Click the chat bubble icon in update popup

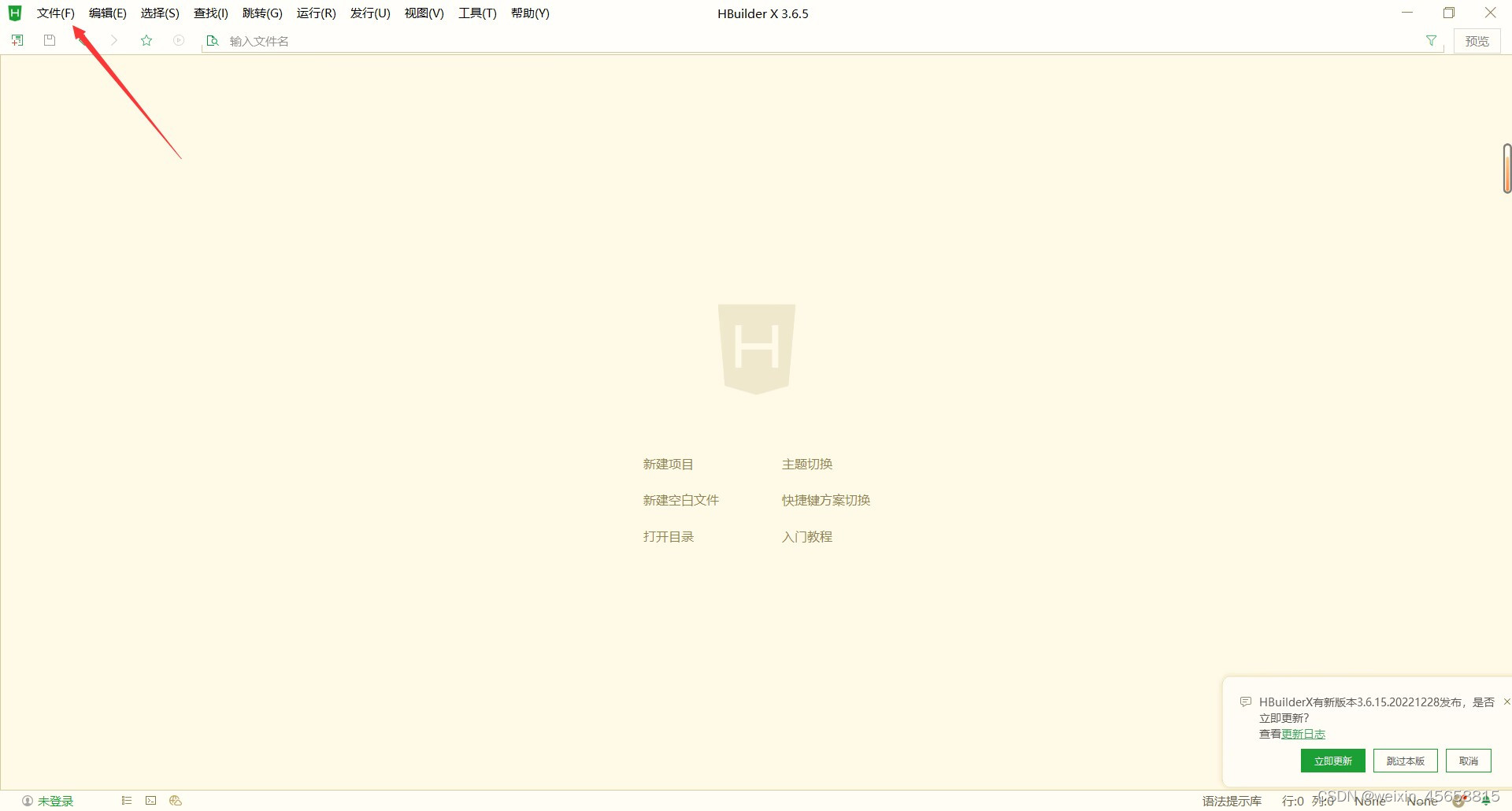1246,702
